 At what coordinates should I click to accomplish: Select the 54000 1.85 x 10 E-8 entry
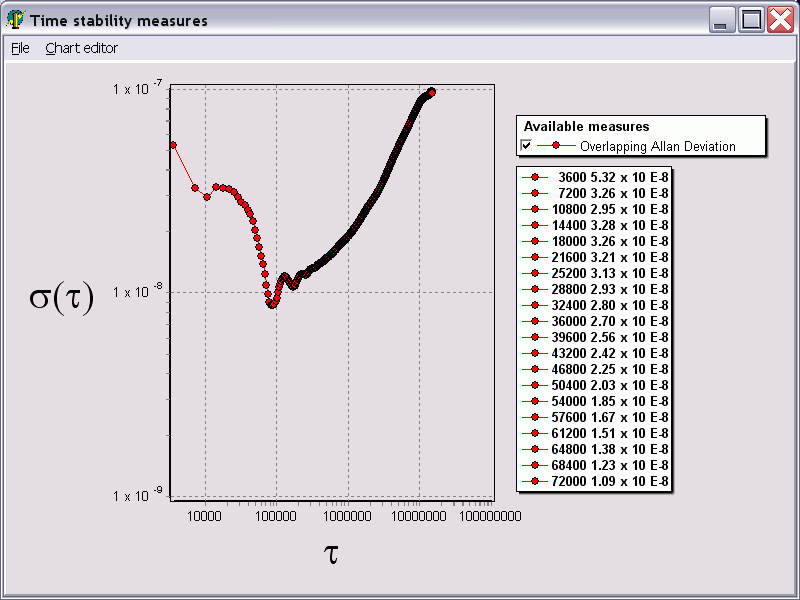click(x=595, y=401)
